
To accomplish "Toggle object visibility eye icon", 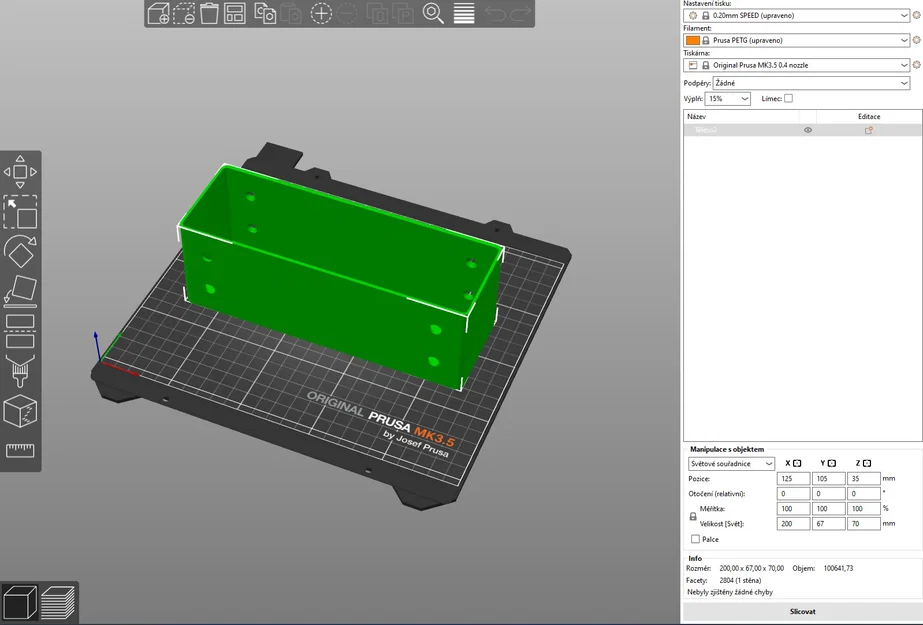I will click(808, 130).
